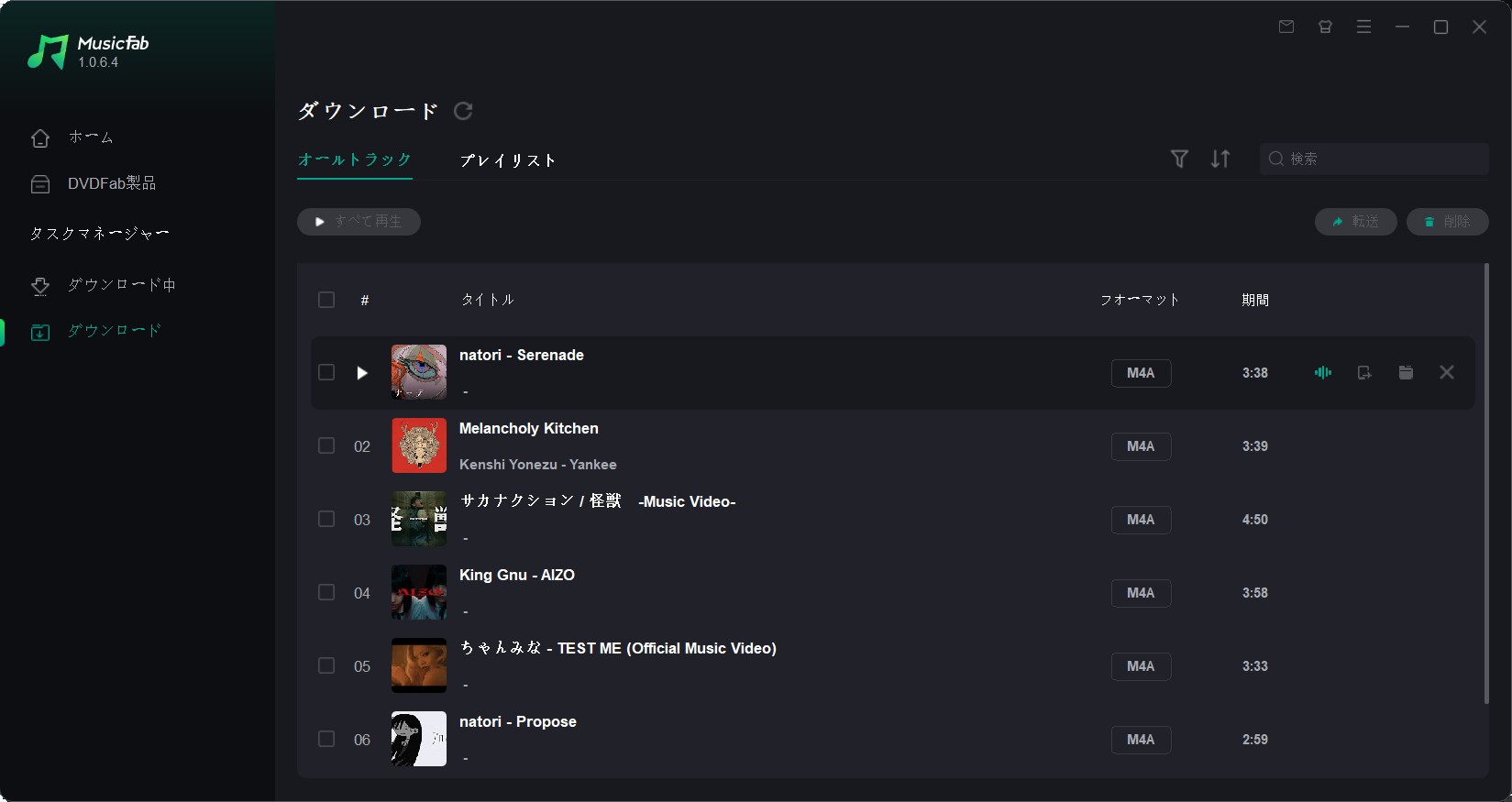Refresh the download list icon
This screenshot has width=1512, height=802.
(463, 111)
